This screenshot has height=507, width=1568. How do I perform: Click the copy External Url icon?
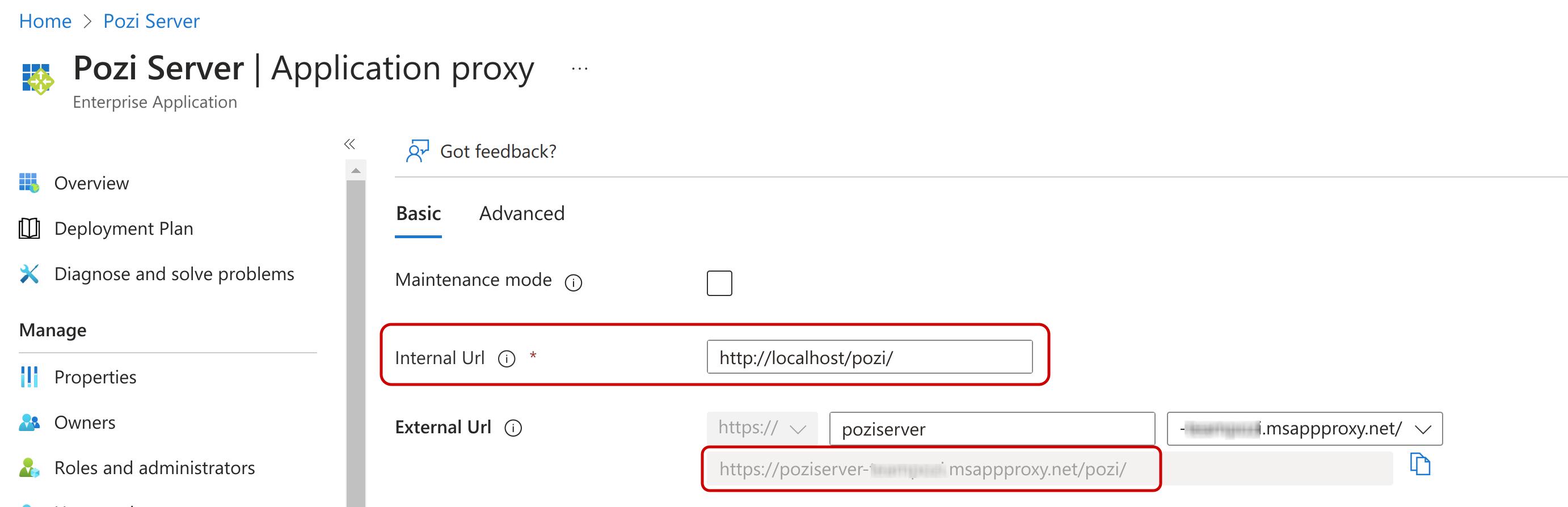[1419, 465]
